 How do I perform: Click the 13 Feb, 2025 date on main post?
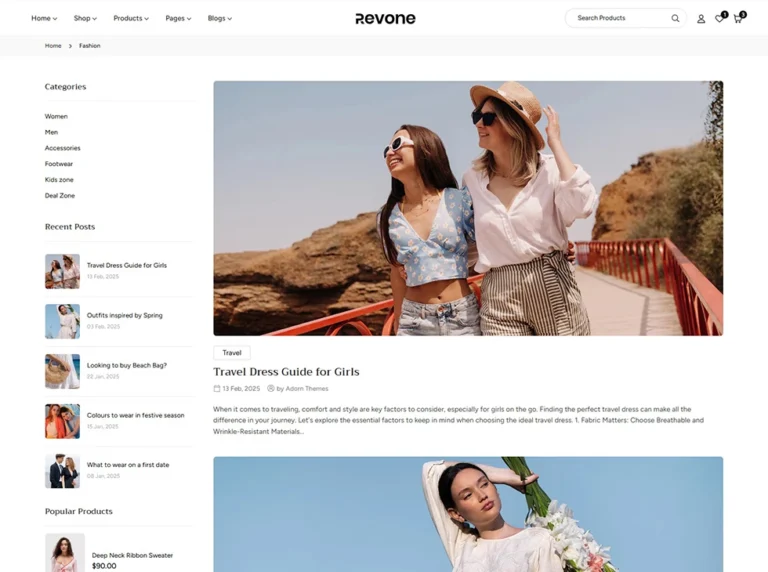pos(241,388)
